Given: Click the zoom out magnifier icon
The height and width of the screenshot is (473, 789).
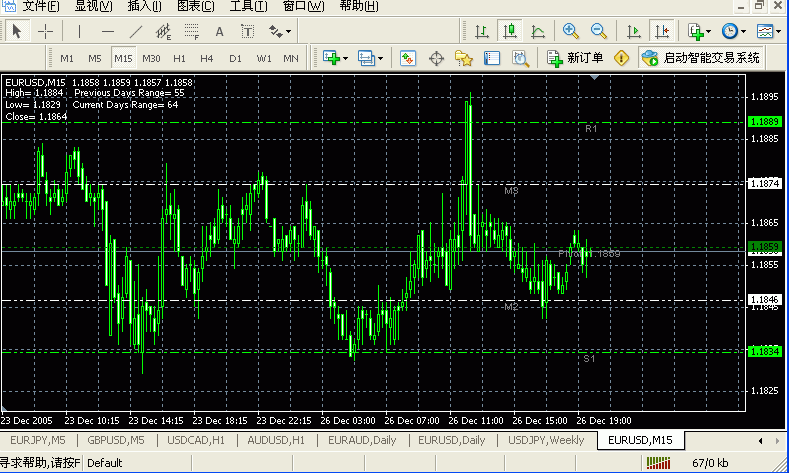Looking at the screenshot, I should point(599,31).
